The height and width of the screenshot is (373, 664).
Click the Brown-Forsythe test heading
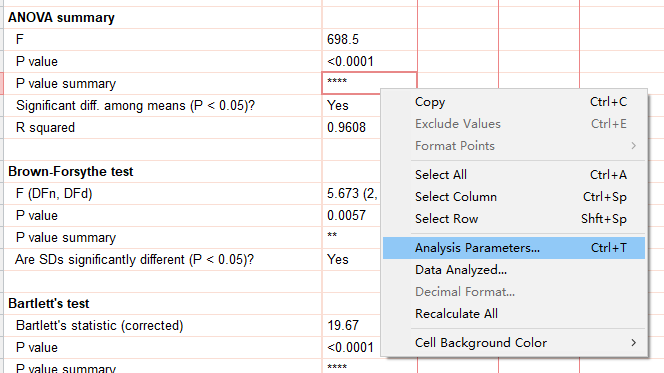71,171
